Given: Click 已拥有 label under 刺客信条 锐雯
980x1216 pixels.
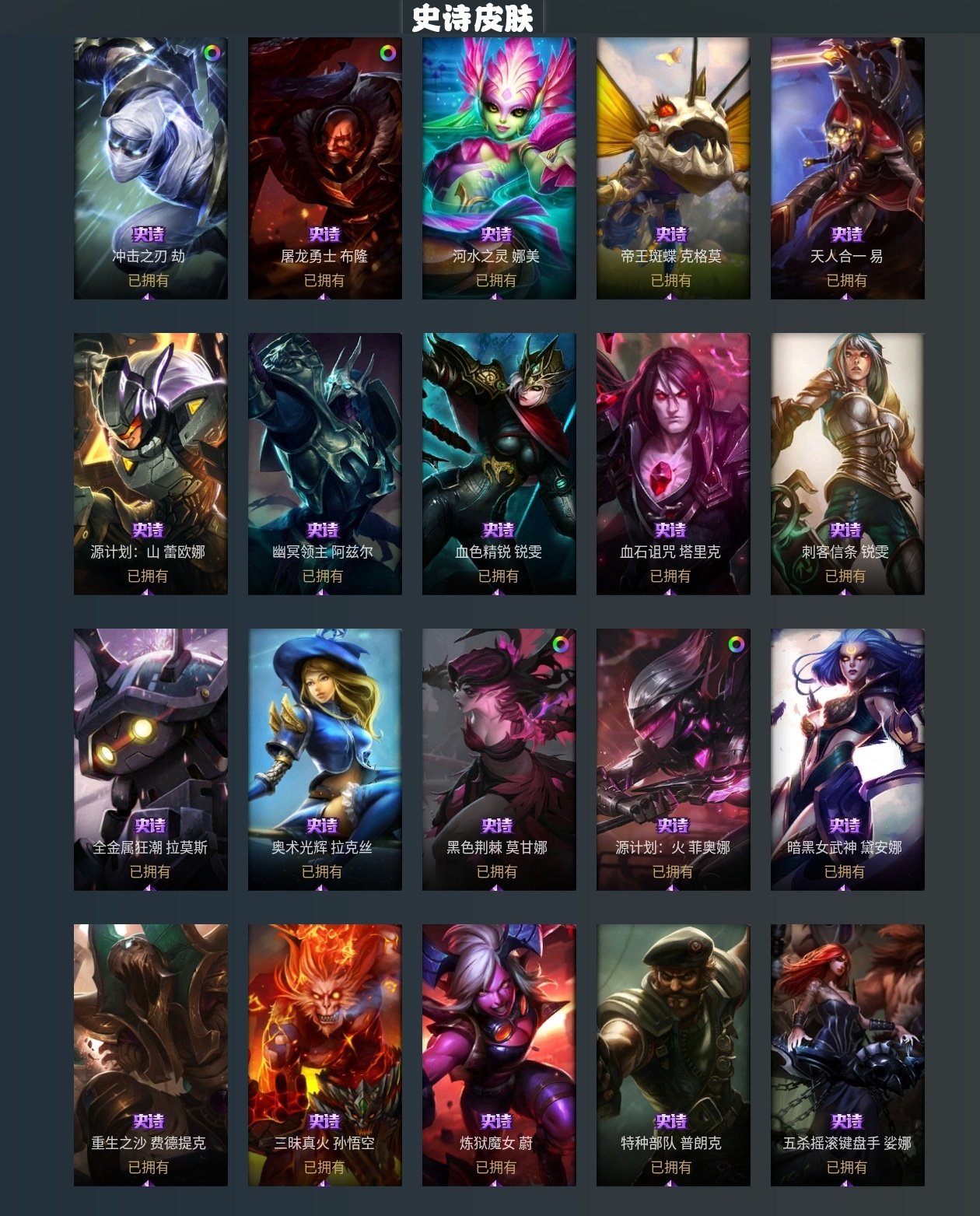Looking at the screenshot, I should coord(845,576).
